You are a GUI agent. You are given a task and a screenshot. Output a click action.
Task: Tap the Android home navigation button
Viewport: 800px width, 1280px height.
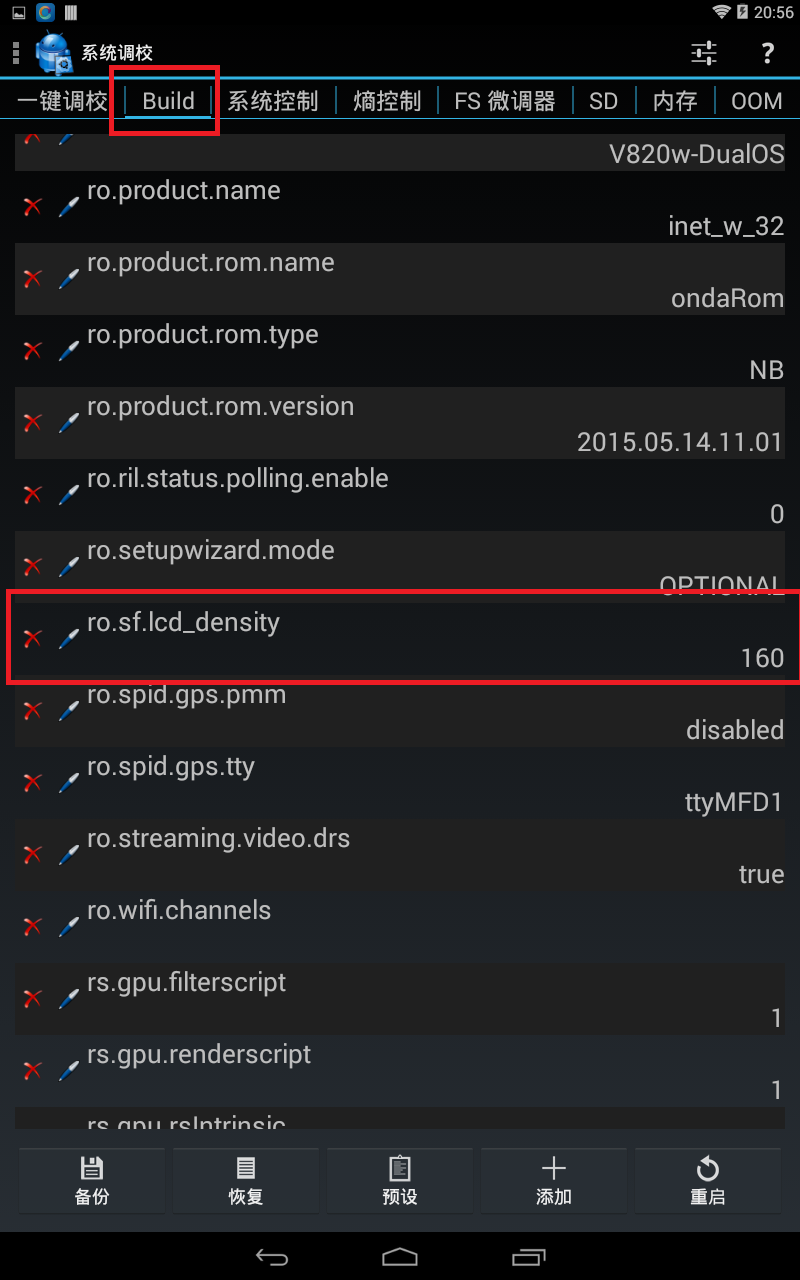400,1256
